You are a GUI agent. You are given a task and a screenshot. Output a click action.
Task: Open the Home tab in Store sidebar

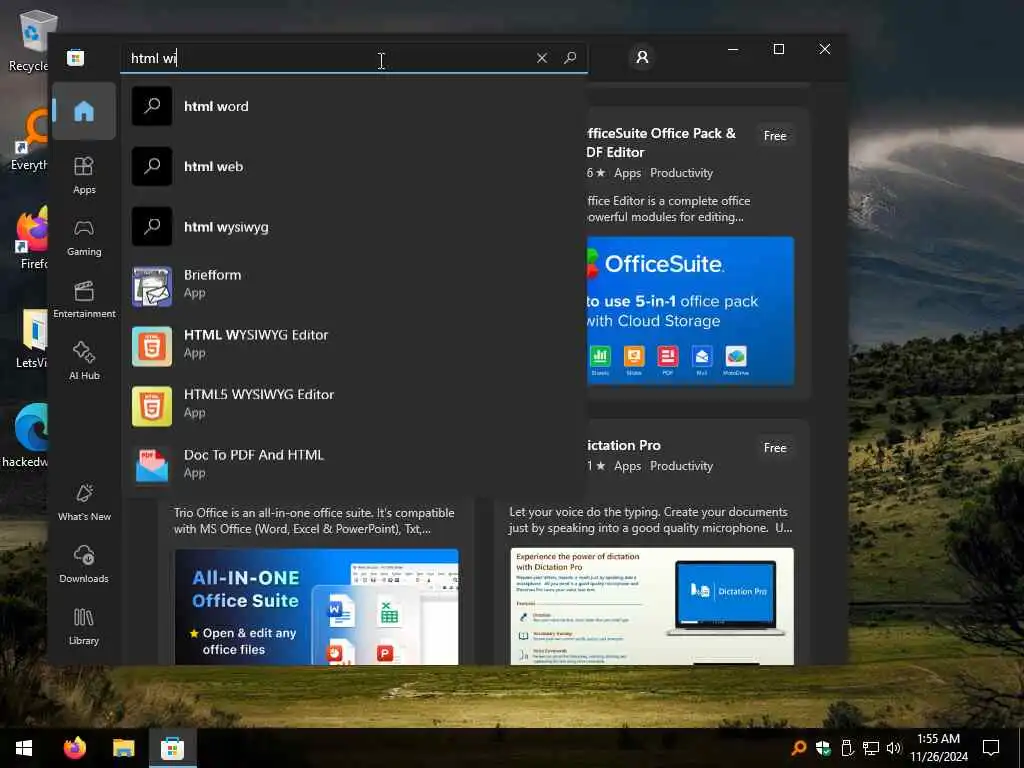point(84,111)
